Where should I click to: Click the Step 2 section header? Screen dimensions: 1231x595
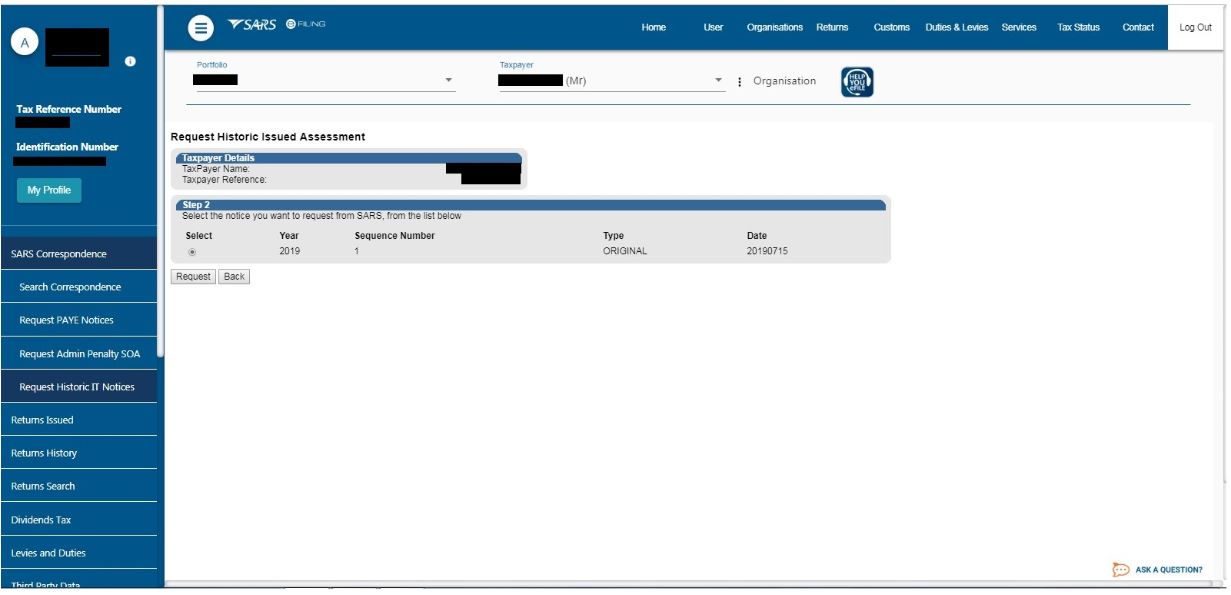tap(530, 205)
